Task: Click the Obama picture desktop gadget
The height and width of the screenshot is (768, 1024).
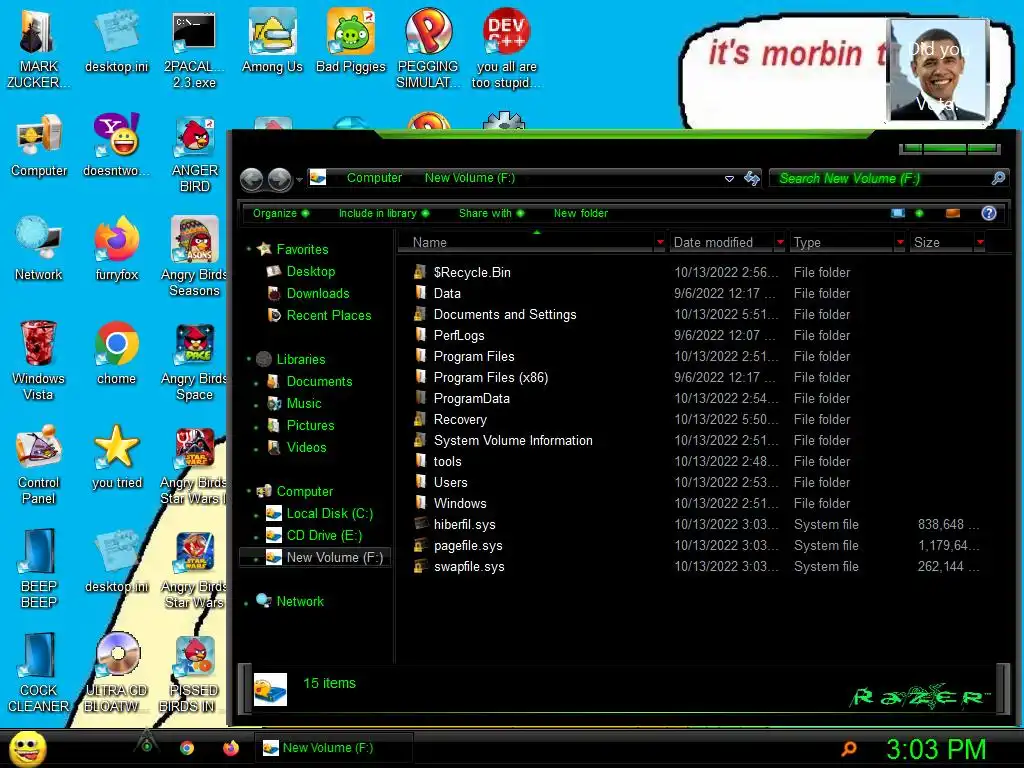Action: [x=938, y=70]
